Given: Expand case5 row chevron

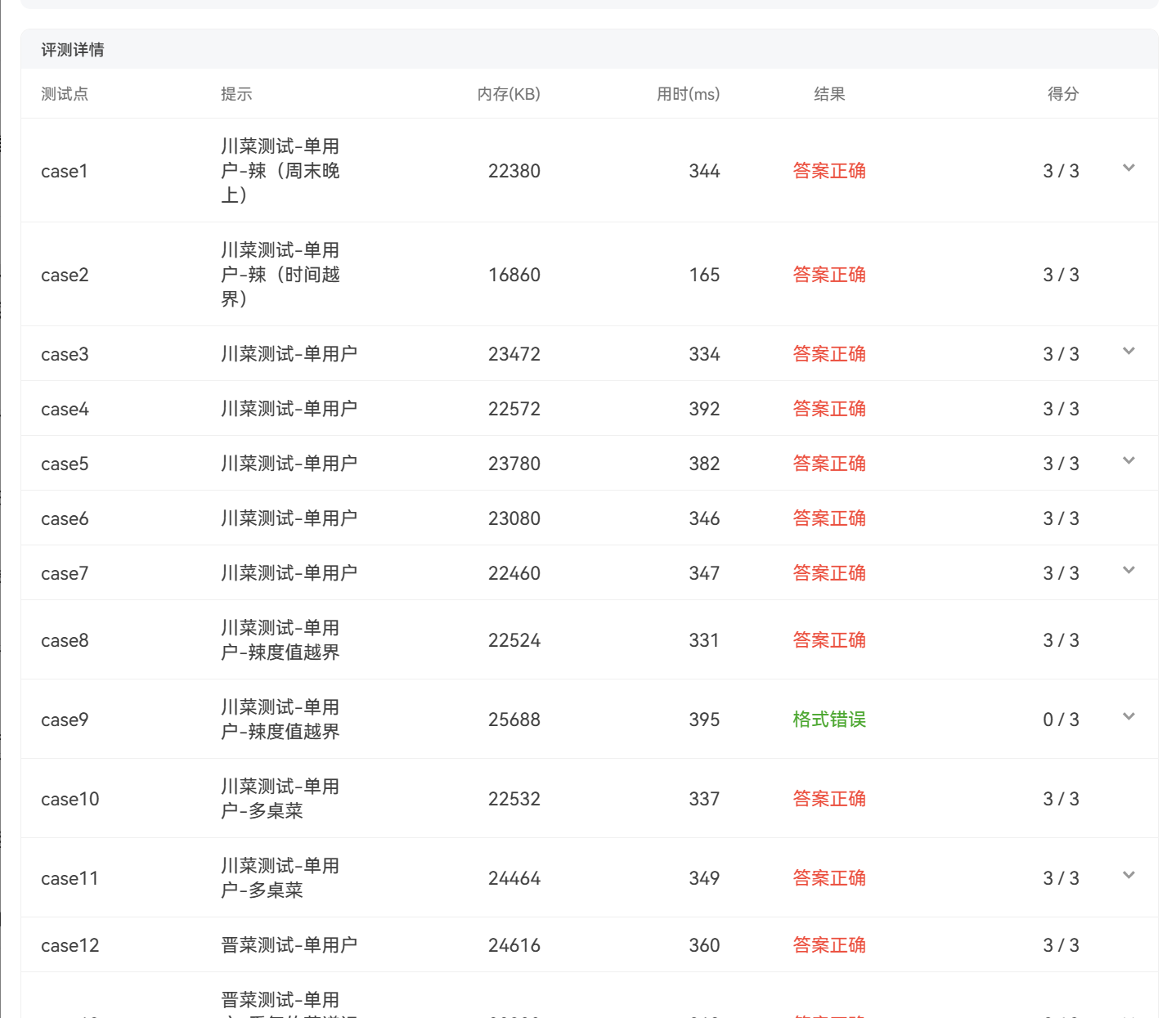Looking at the screenshot, I should 1129,460.
